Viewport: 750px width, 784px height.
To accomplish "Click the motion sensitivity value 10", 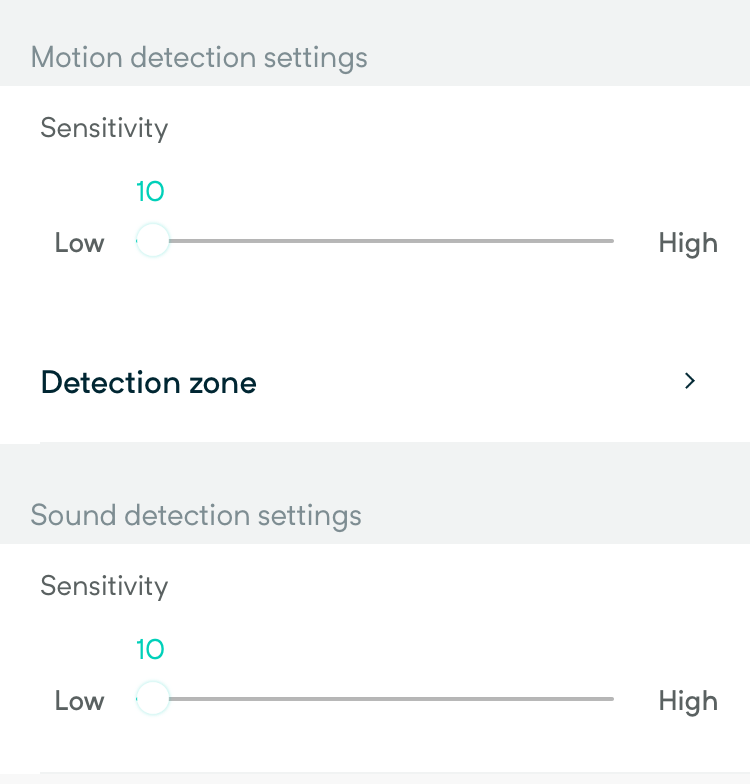I will click(150, 192).
